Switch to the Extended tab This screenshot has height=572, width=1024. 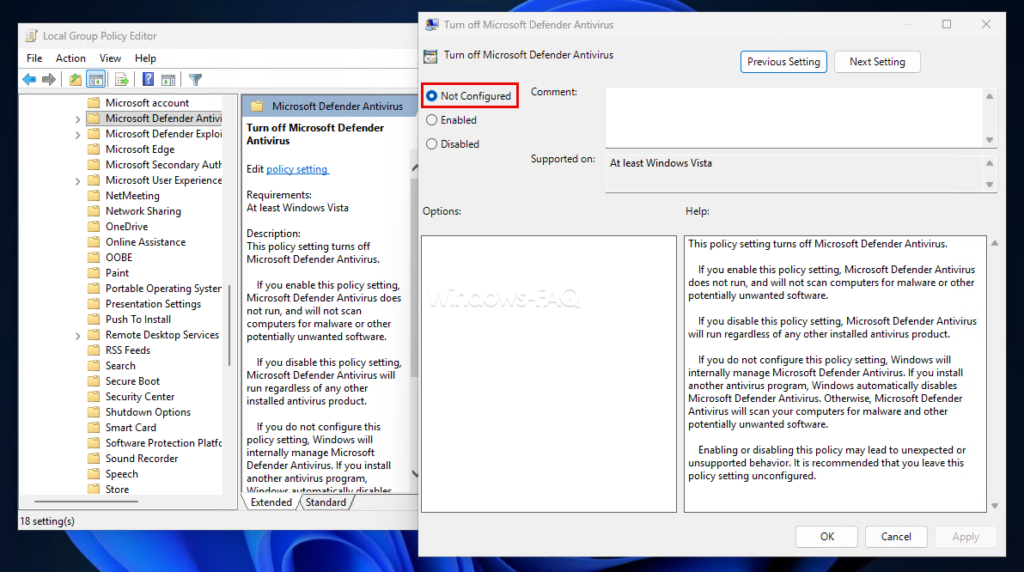[x=271, y=502]
